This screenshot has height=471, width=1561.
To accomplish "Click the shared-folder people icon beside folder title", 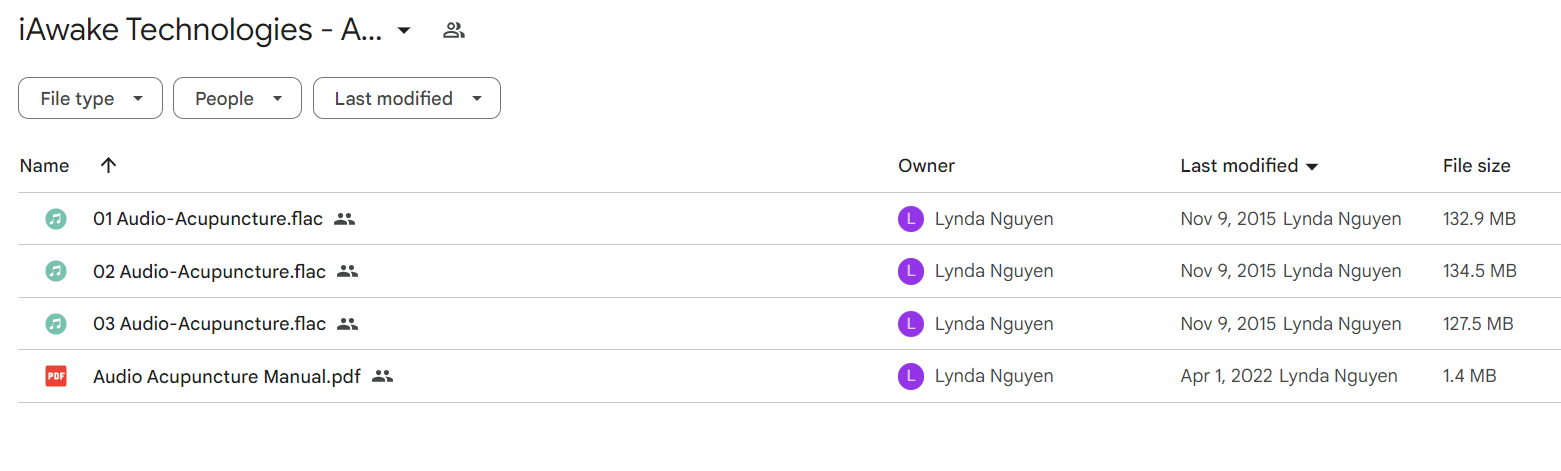I will tap(454, 30).
